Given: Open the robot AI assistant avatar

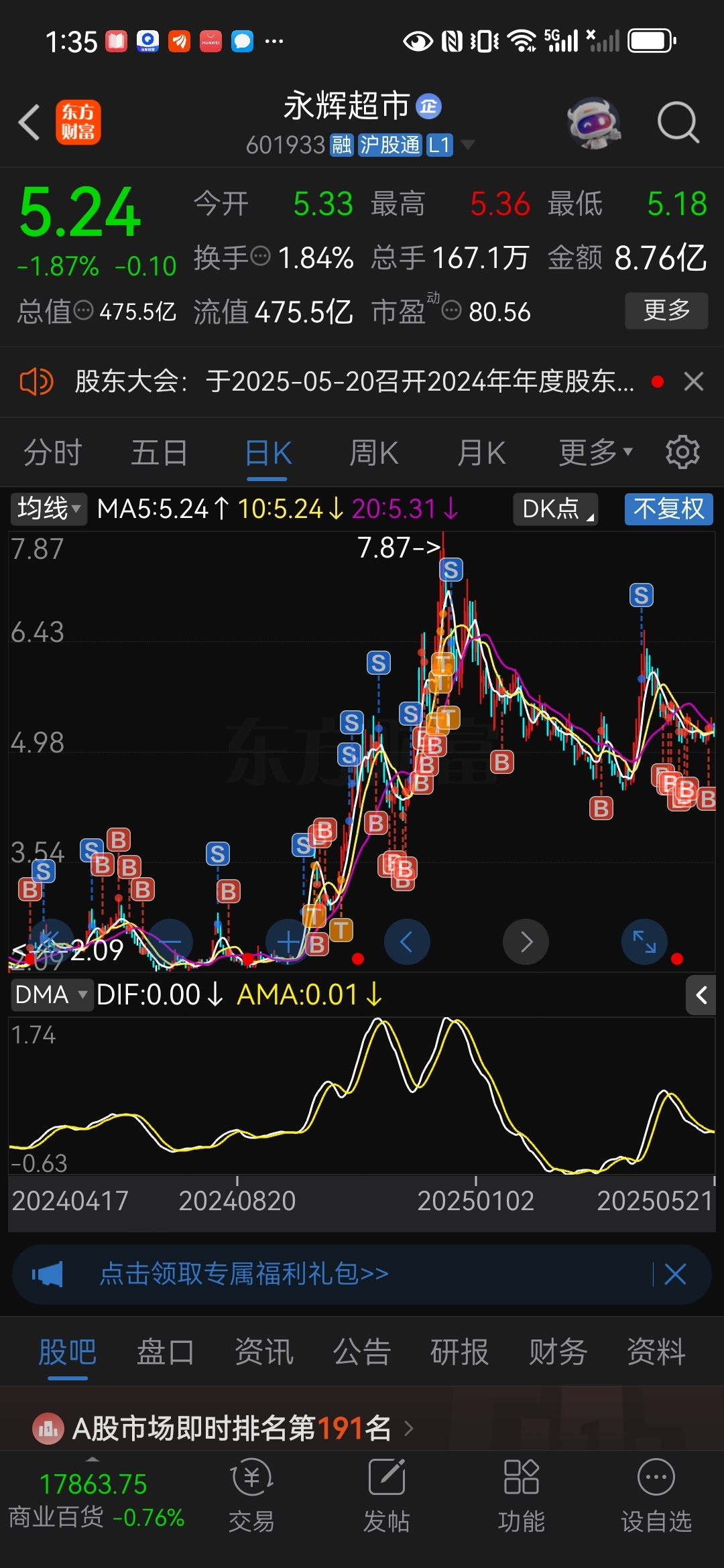Looking at the screenshot, I should pos(593,123).
